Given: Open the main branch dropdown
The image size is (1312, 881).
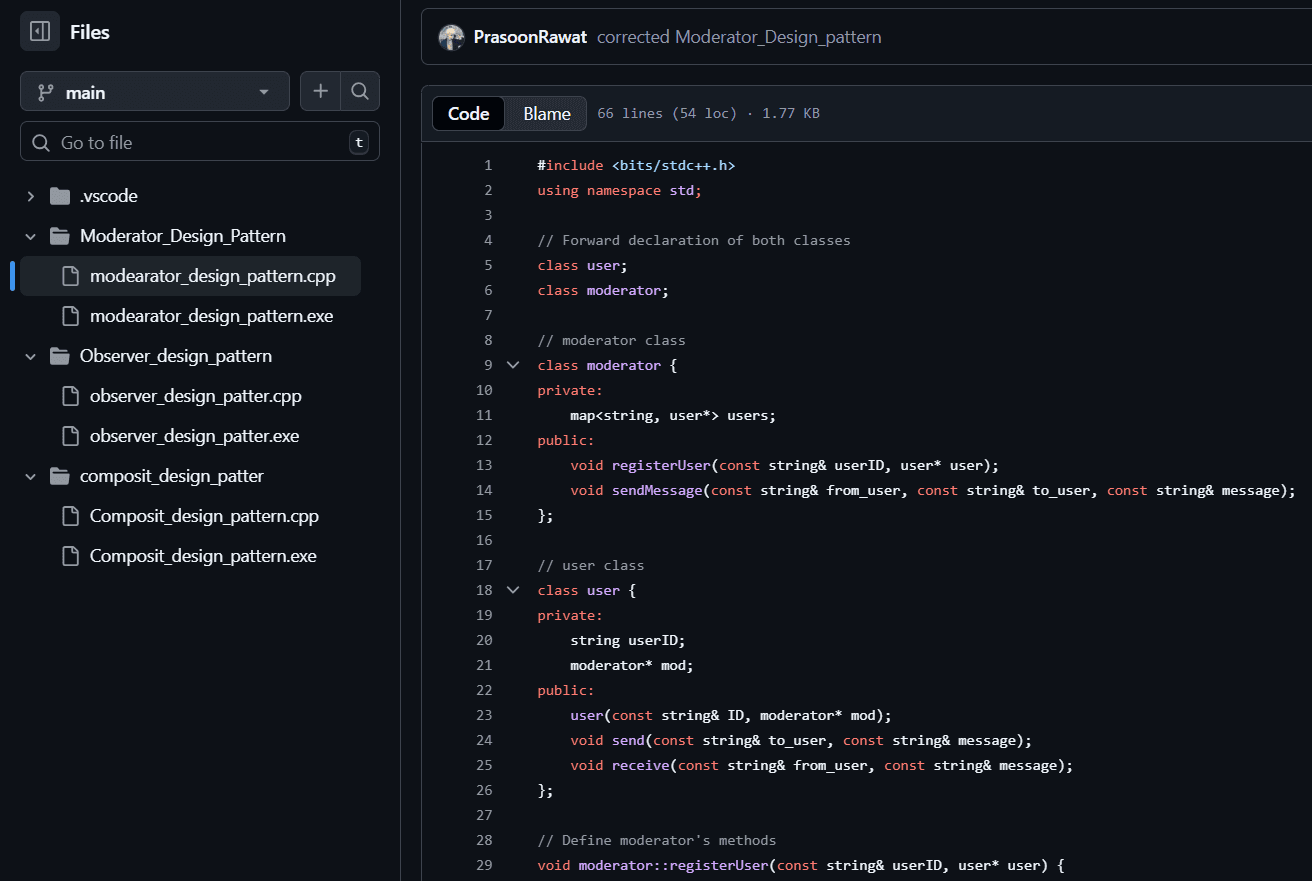Looking at the screenshot, I should point(155,92).
